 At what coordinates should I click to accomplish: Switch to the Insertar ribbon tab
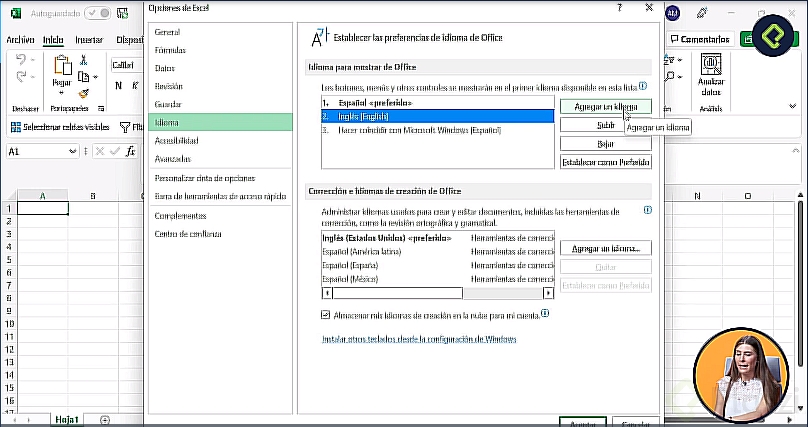tap(89, 40)
